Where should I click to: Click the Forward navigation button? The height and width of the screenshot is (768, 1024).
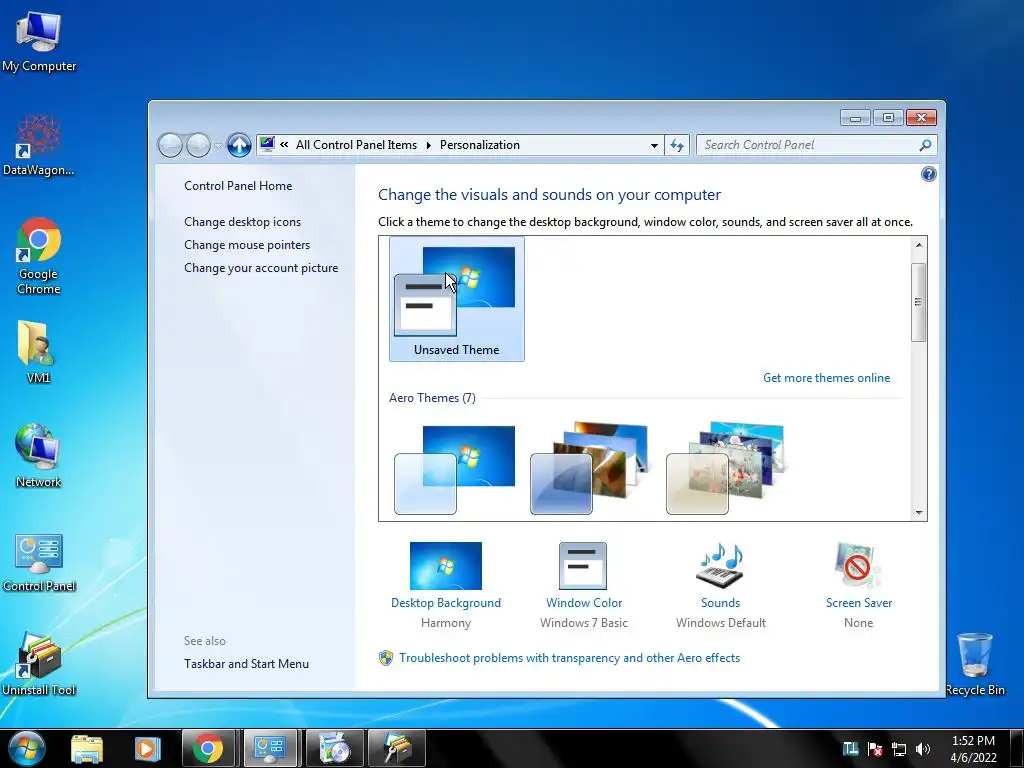pos(198,145)
